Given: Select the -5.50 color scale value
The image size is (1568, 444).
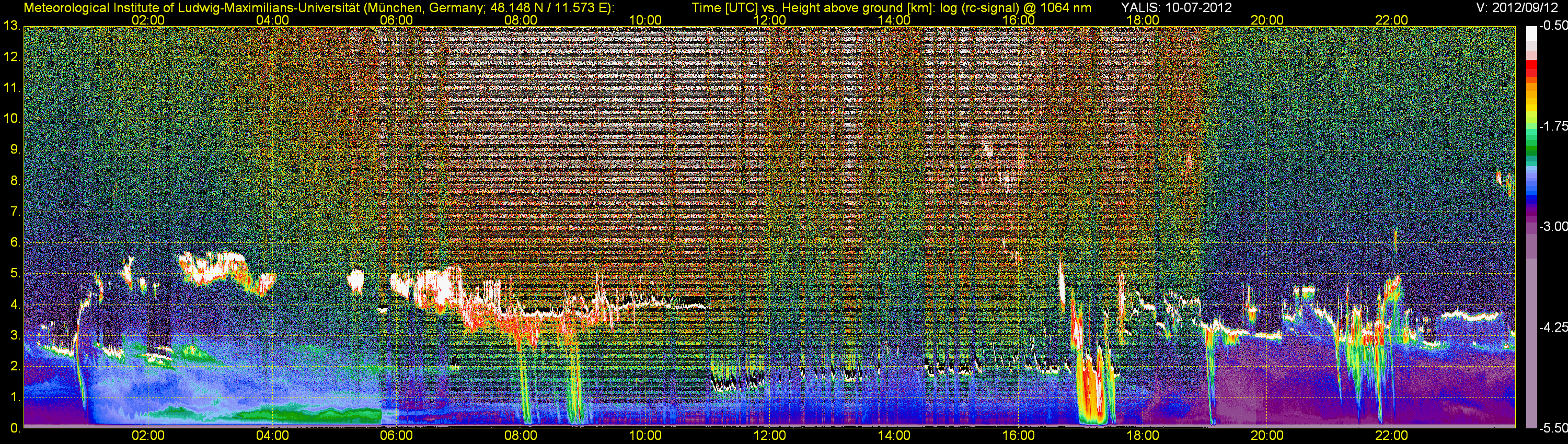Looking at the screenshot, I should (1553, 428).
